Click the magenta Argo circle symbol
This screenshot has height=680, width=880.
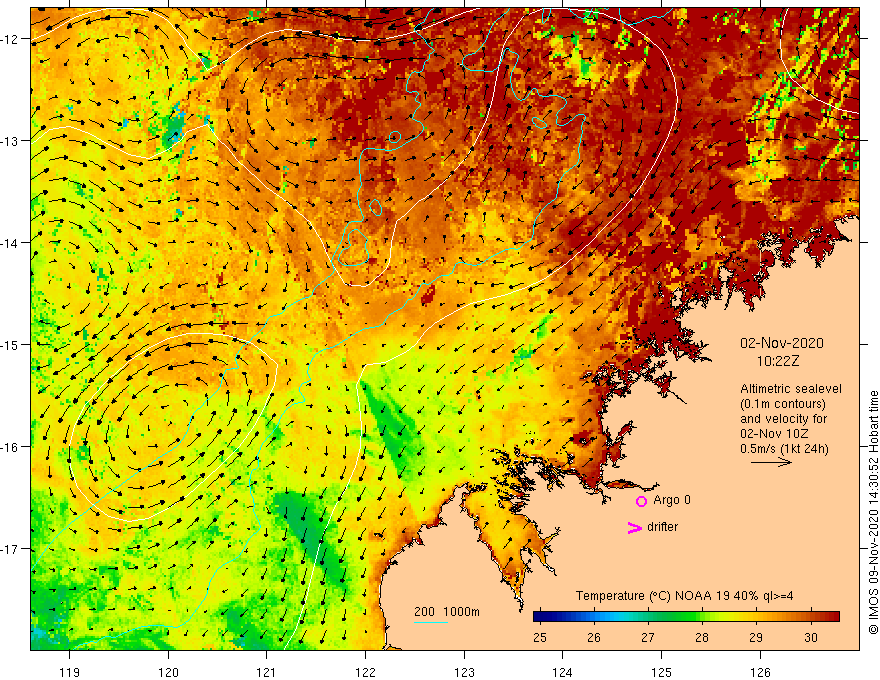pos(641,501)
